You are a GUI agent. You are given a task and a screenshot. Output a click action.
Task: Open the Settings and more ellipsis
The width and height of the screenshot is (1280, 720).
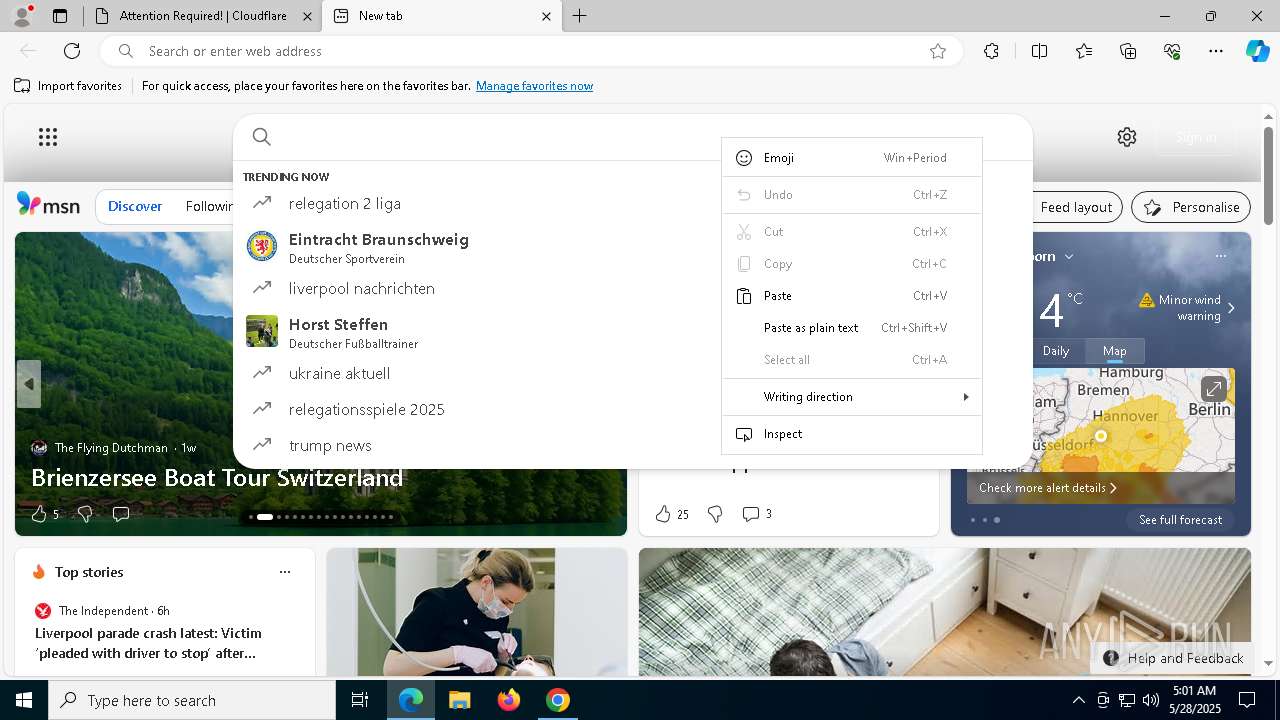(x=1216, y=51)
